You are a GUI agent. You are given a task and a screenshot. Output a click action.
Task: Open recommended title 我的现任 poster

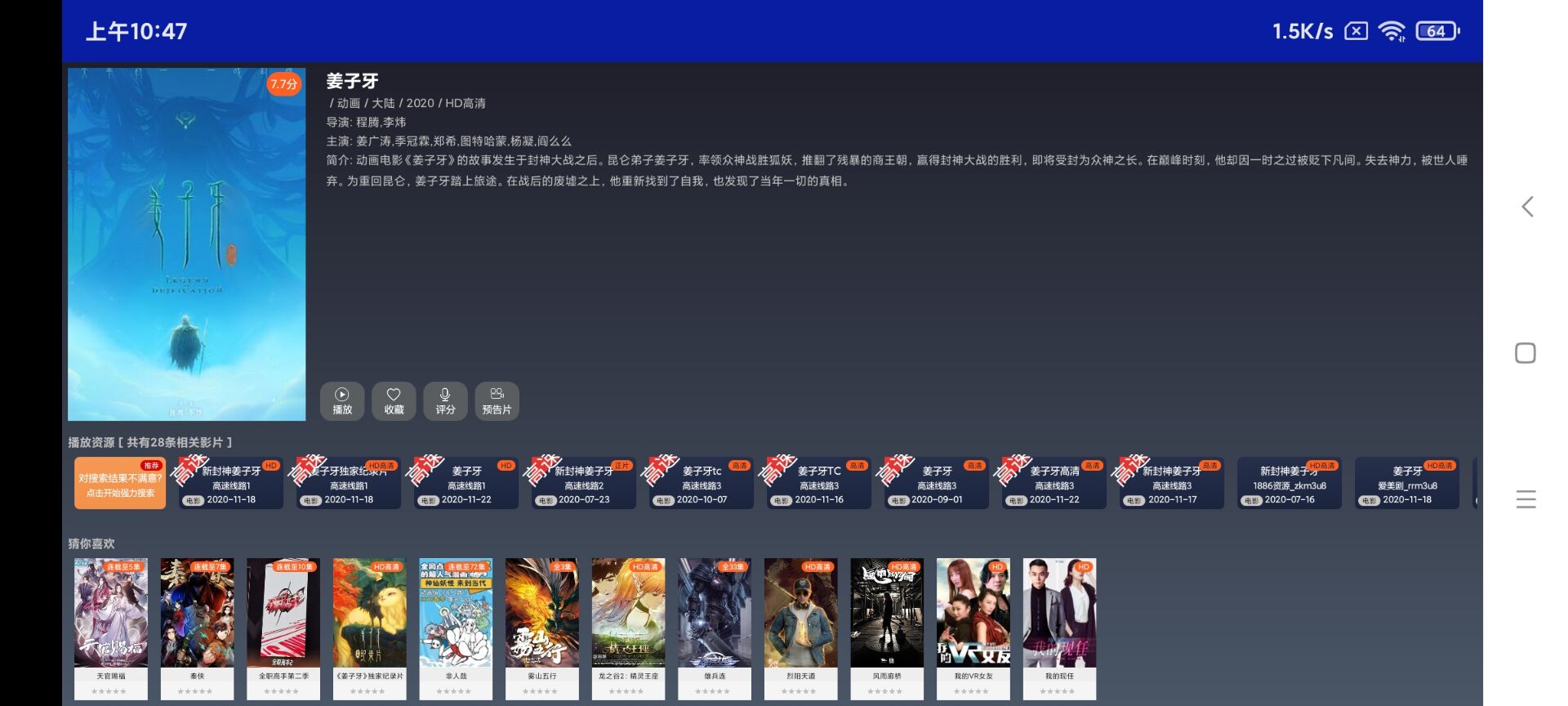[x=1059, y=613]
